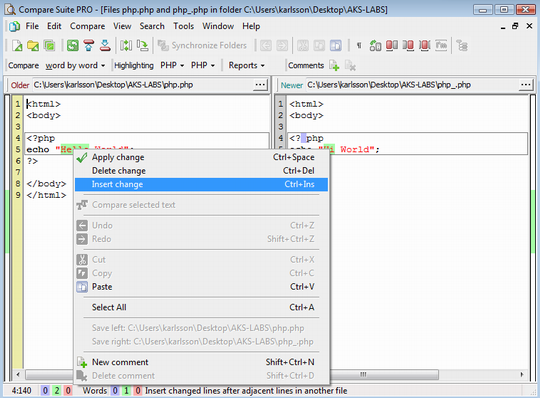Viewport: 540px width, 398px height.
Task: Click the first red dual-panel icon
Action: tap(392, 45)
